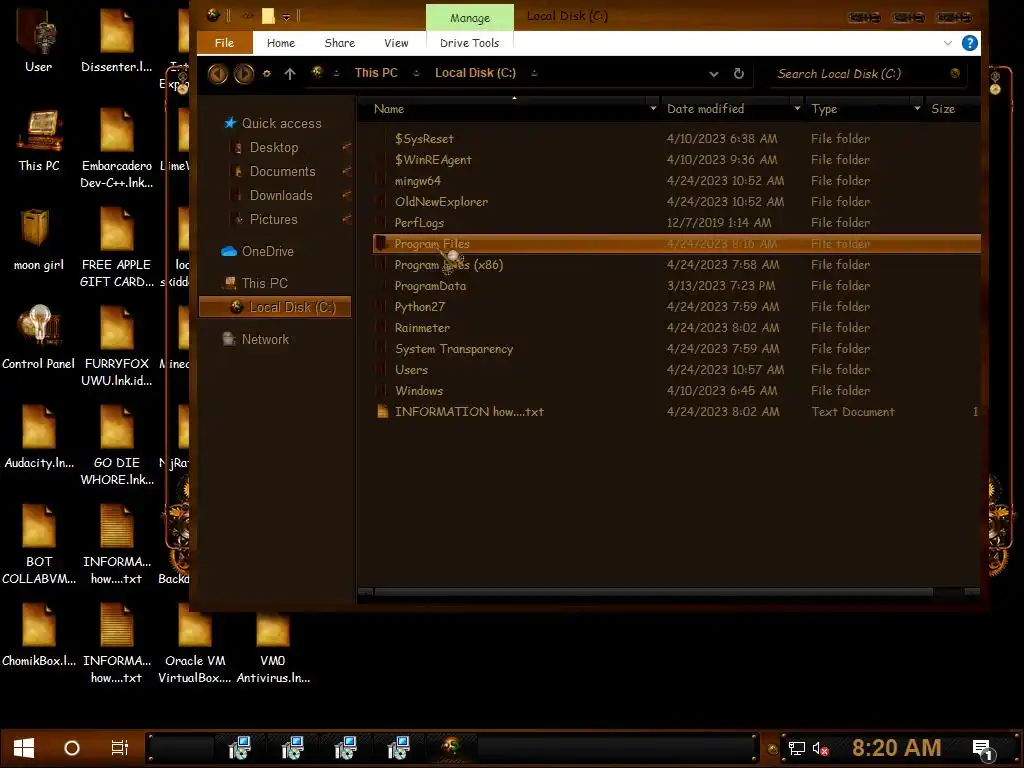Open quick access toolbar customize dropdown
Viewport: 1024px width, 768px height.
pyautogui.click(x=286, y=16)
